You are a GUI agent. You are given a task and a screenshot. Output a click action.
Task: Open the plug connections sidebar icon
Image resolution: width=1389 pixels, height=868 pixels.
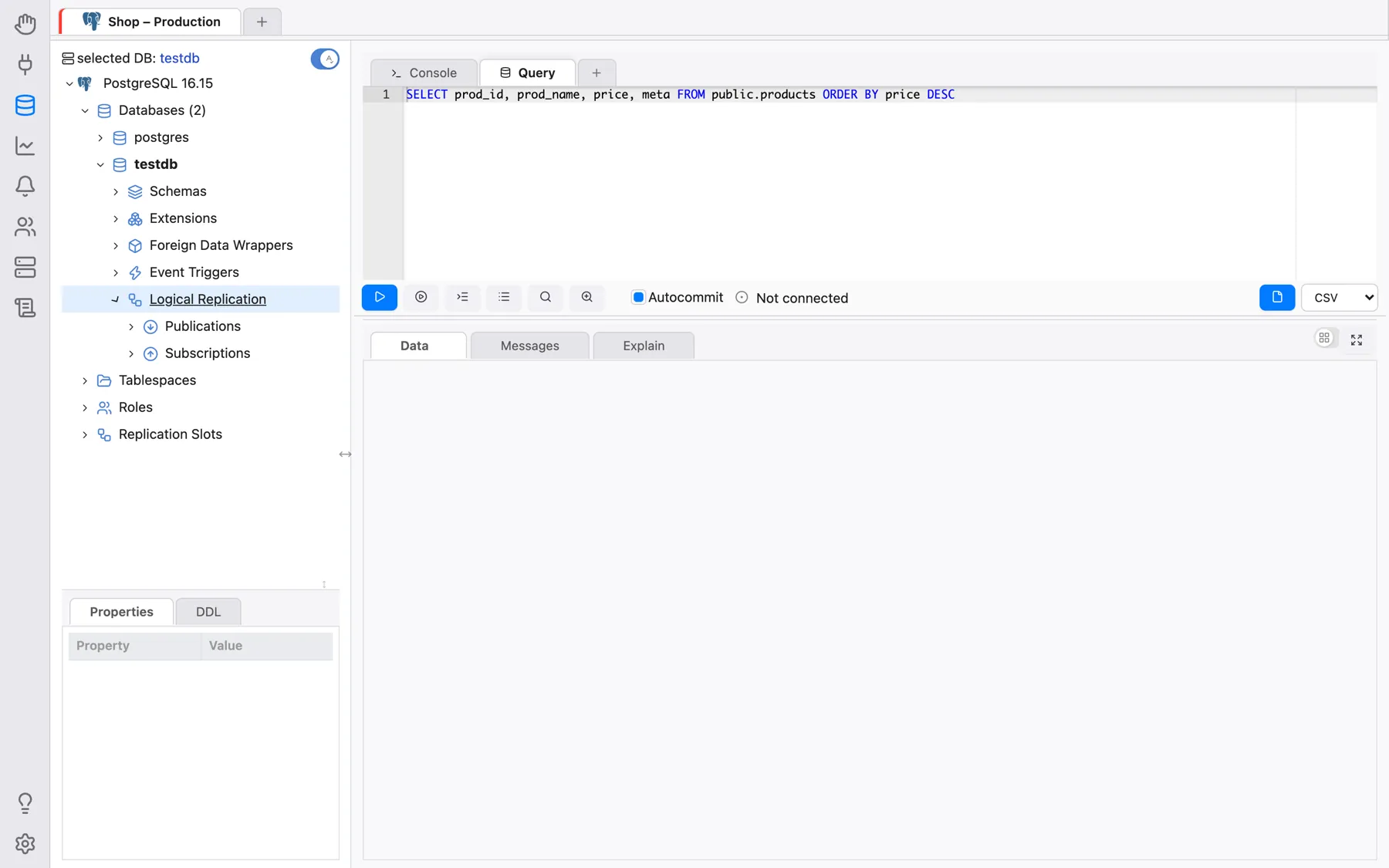25,64
